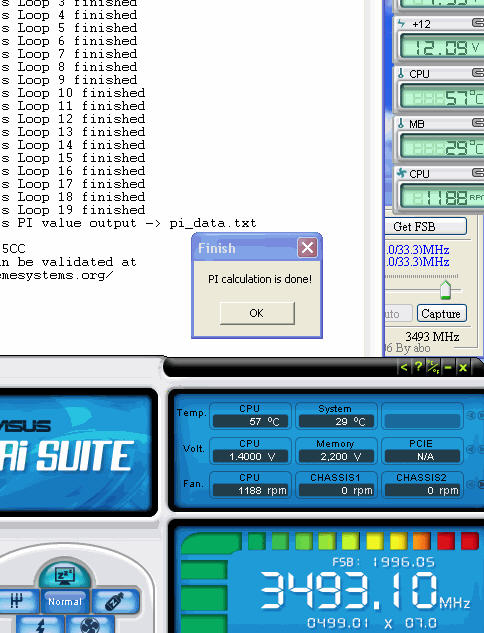Click the +12 voltage lightning icon

click(x=401, y=23)
